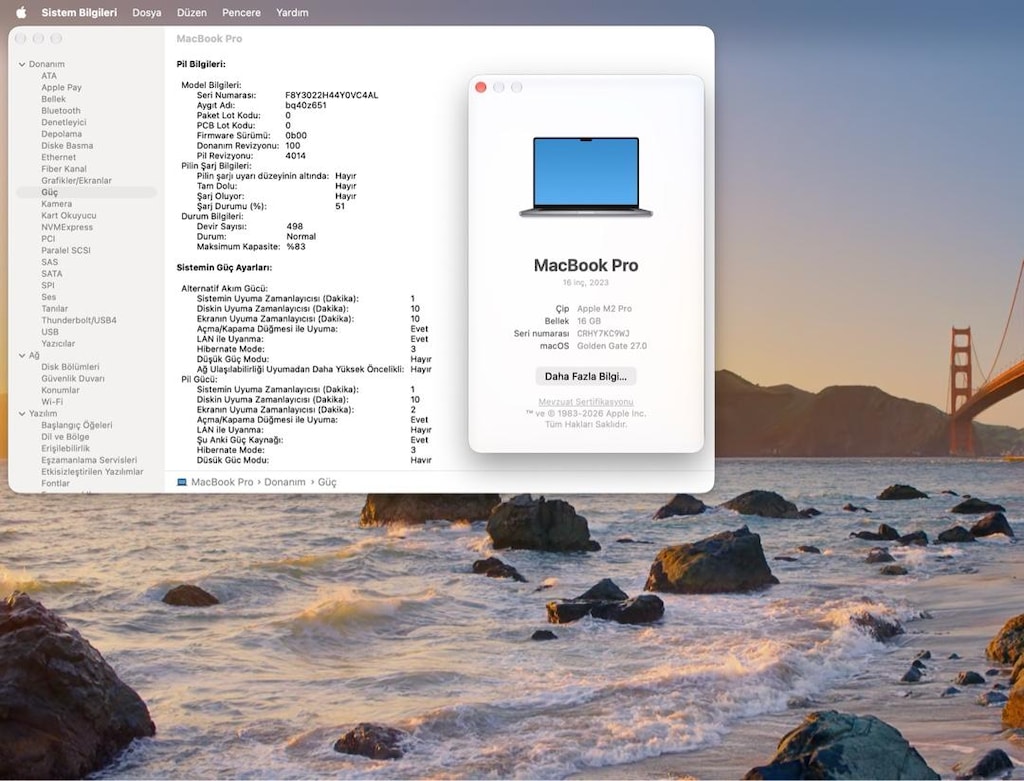Collapse the Yazılım section
The height and width of the screenshot is (781, 1024).
pyautogui.click(x=22, y=413)
